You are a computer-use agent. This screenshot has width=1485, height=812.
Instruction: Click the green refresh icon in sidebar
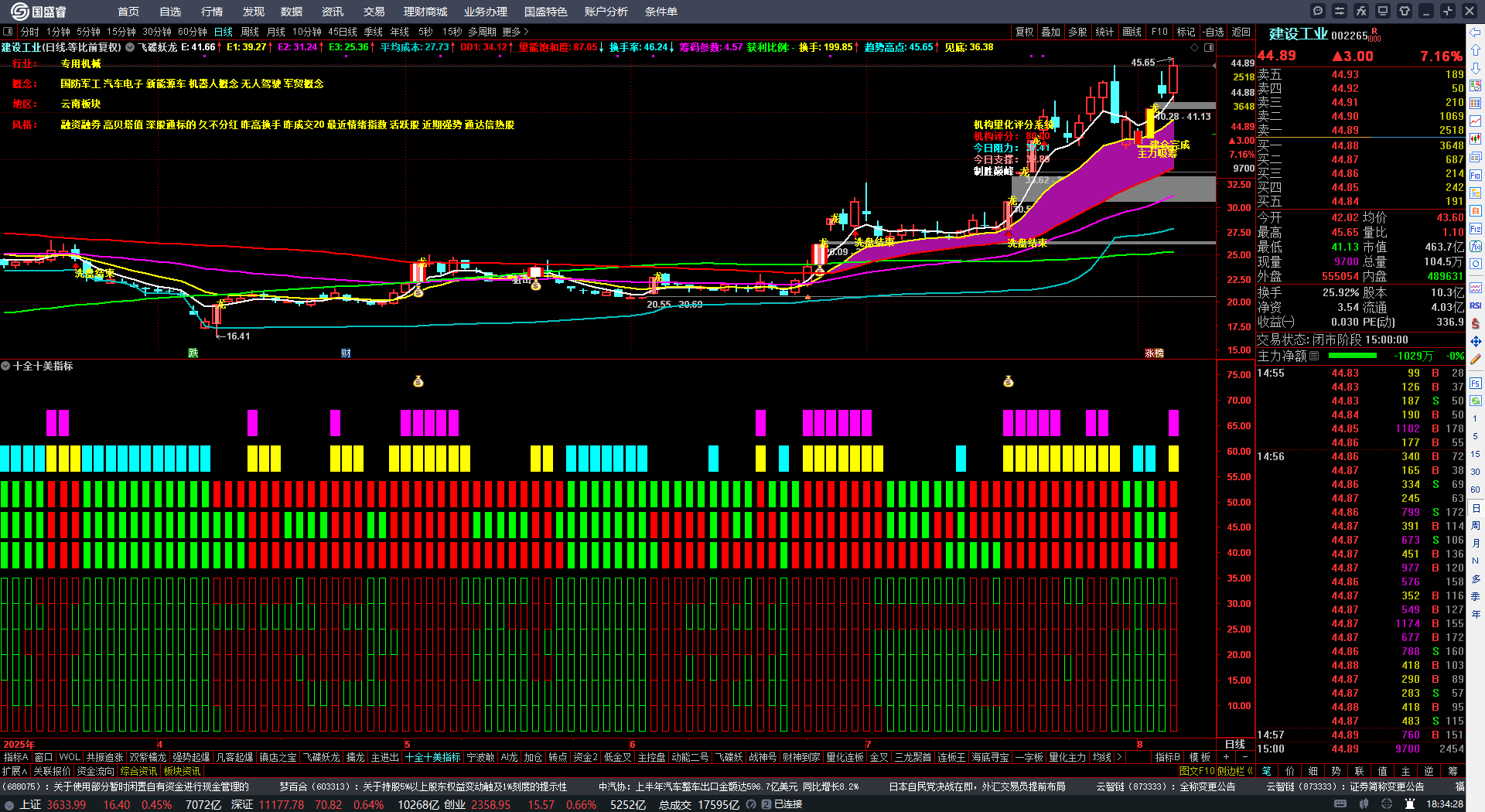click(x=1476, y=401)
